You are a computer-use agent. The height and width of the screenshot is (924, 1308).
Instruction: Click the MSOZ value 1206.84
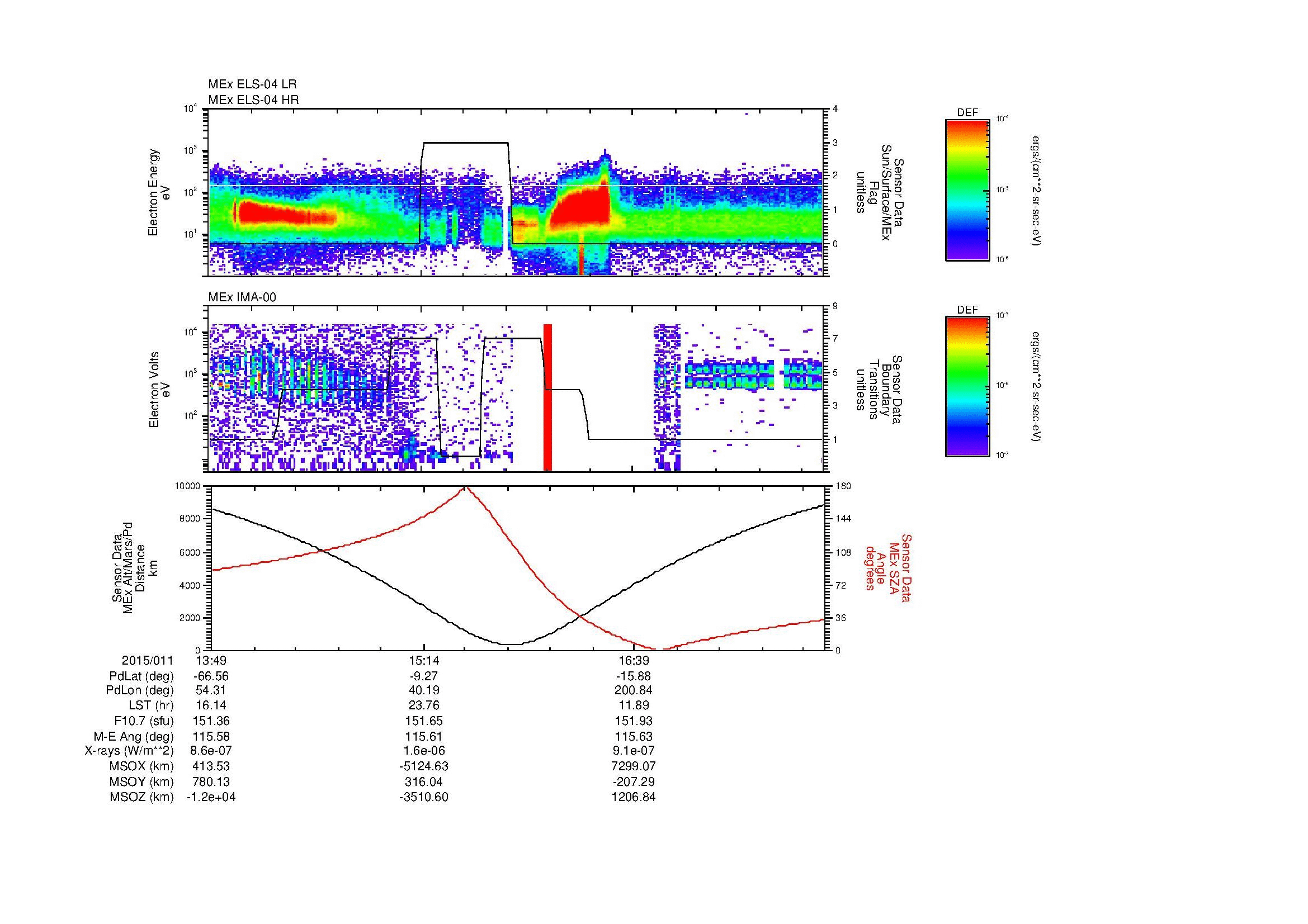coord(634,798)
